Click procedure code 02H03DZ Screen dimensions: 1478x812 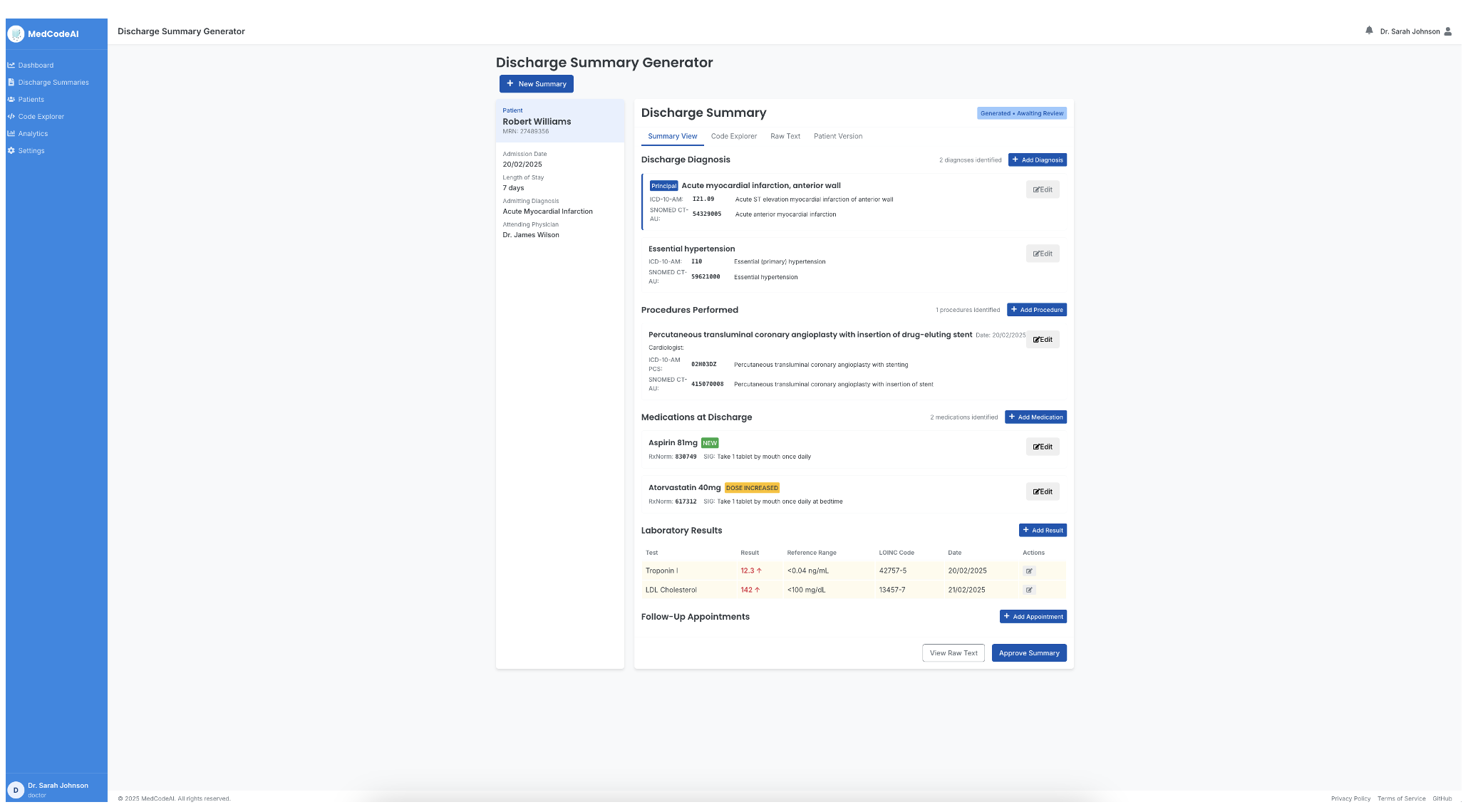click(703, 365)
